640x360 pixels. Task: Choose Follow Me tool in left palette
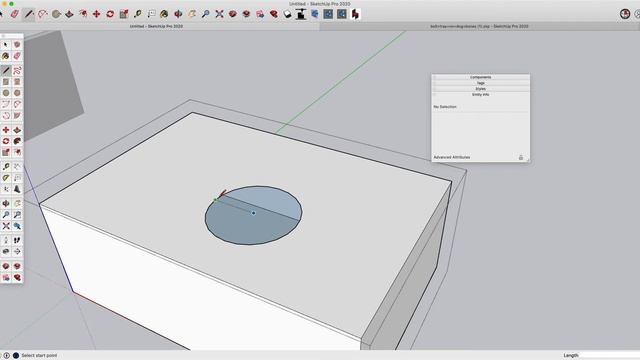[17, 141]
